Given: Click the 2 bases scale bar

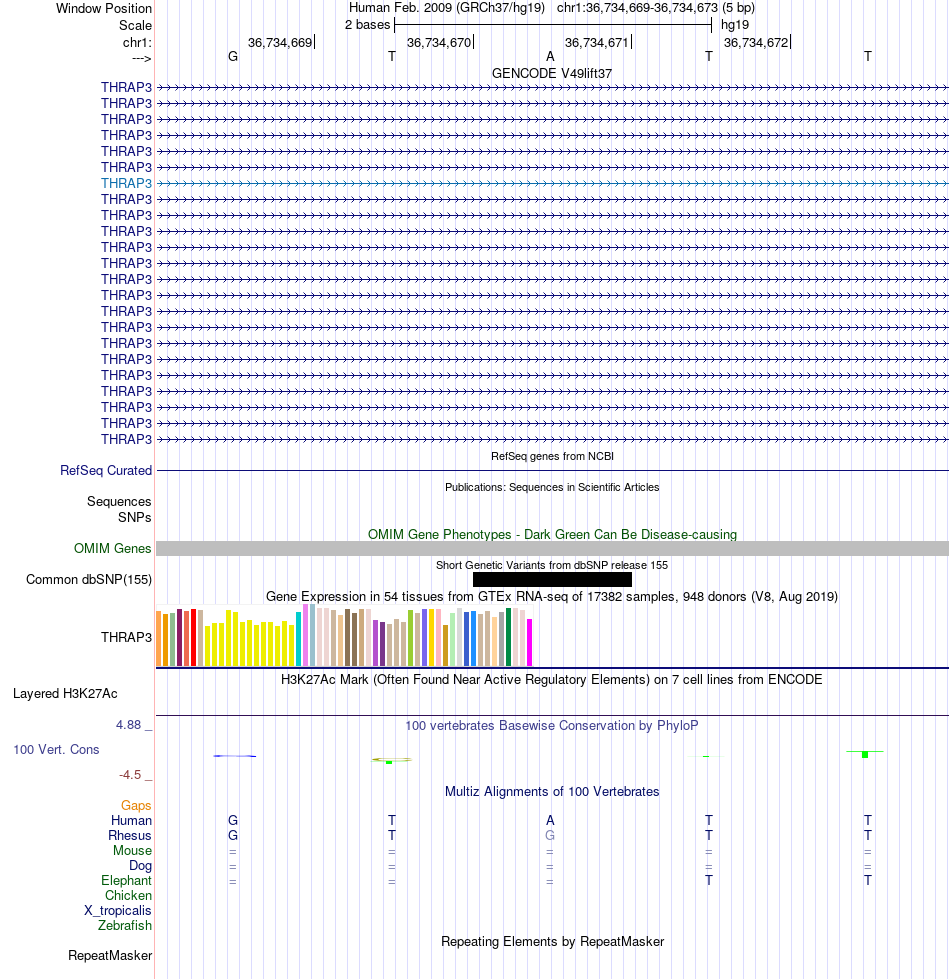Looking at the screenshot, I should point(553,25).
